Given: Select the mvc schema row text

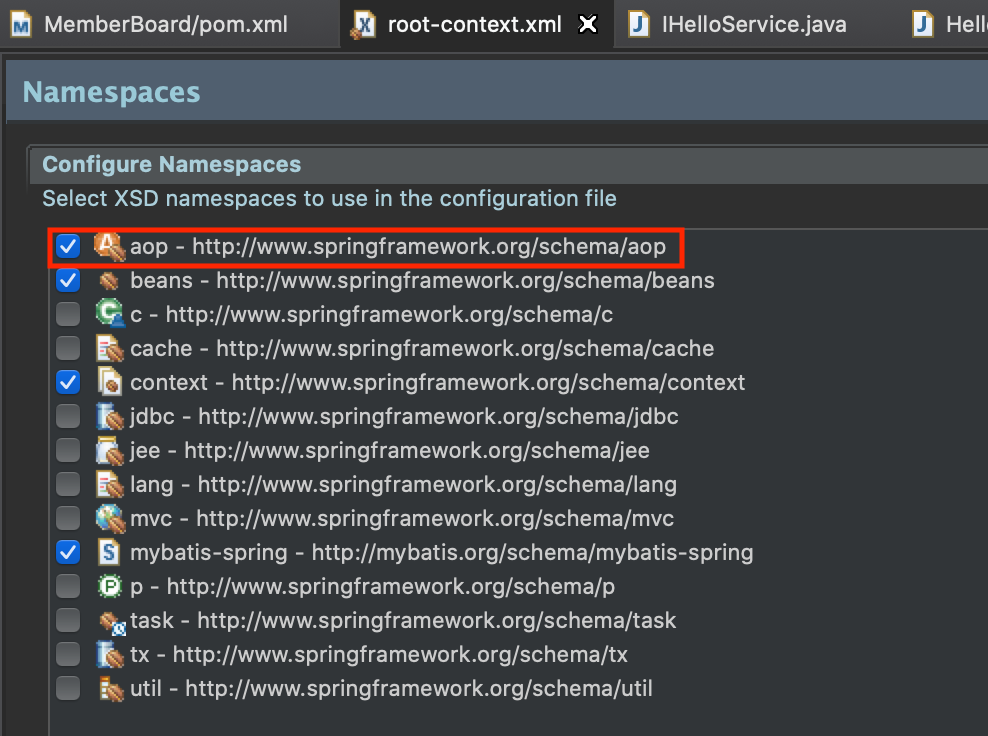Looking at the screenshot, I should click(x=402, y=519).
